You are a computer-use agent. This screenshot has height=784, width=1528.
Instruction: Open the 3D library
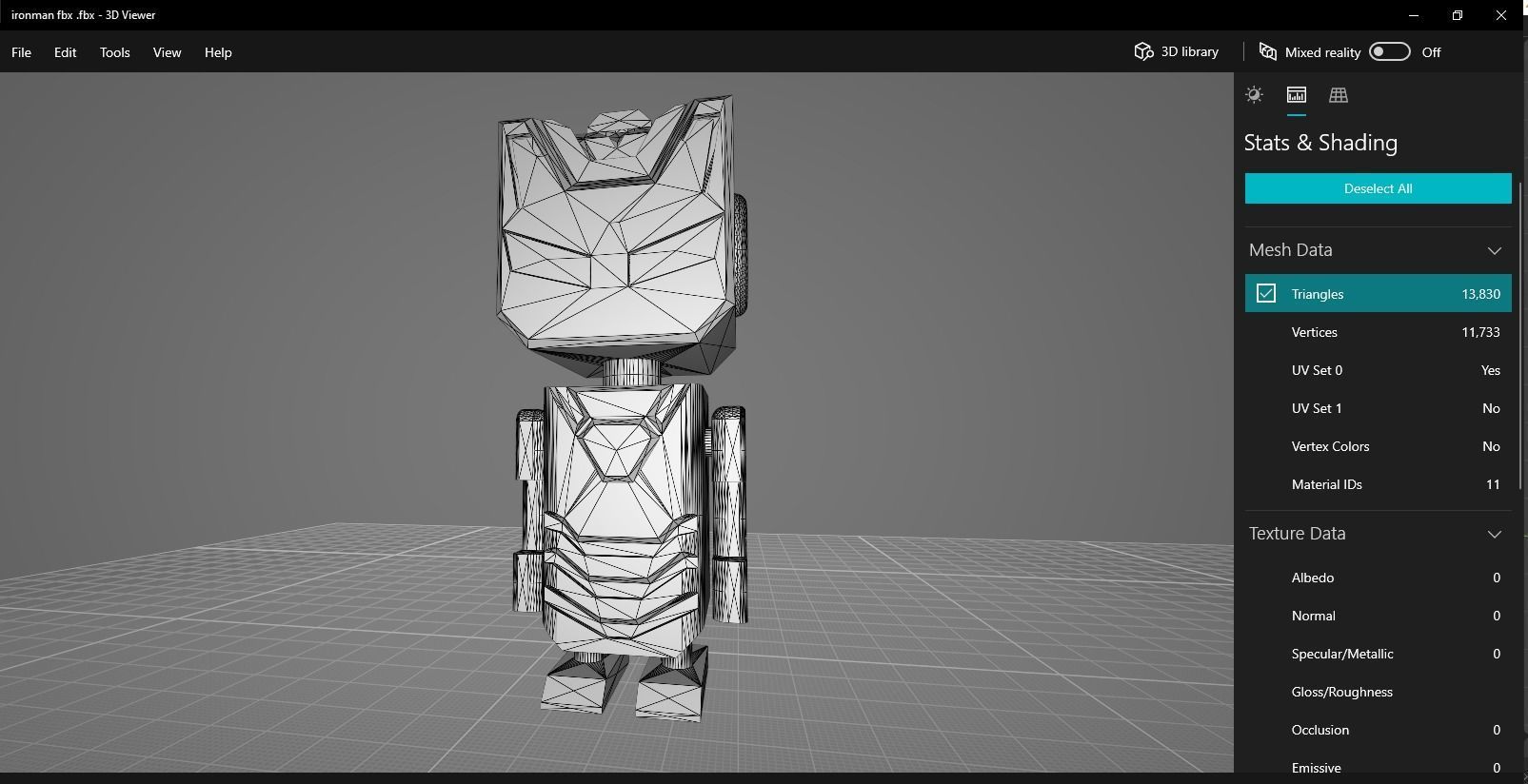[x=1176, y=51]
